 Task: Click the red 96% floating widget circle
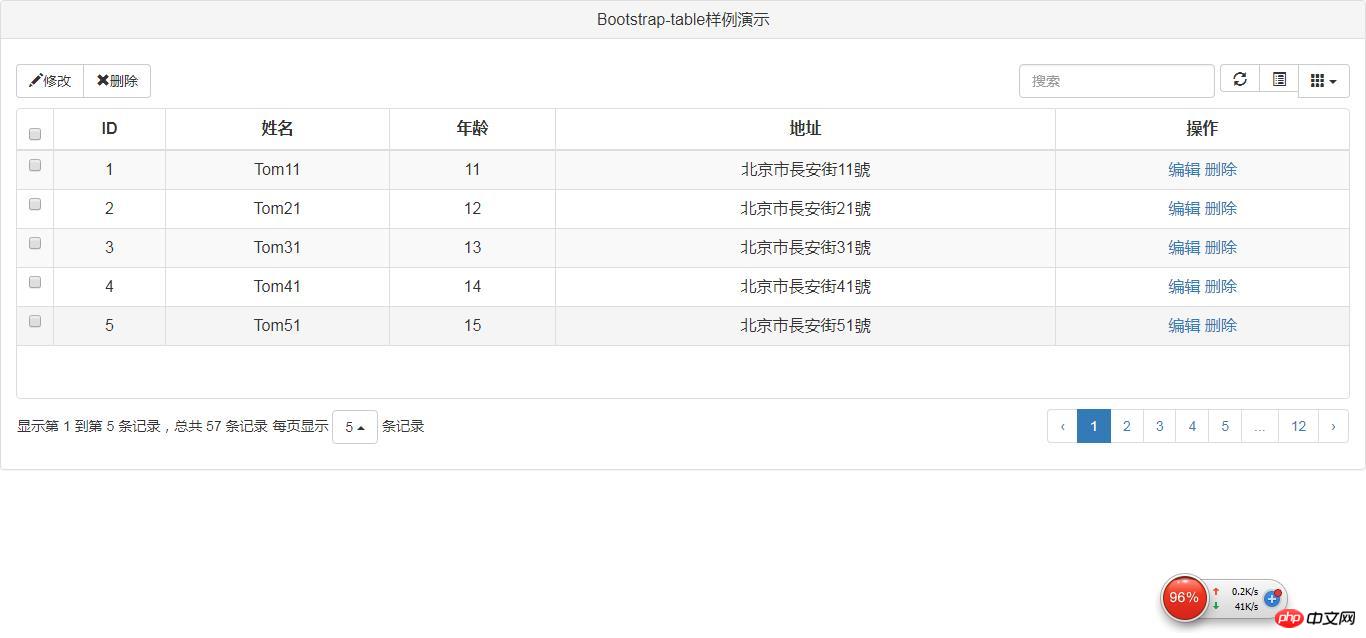1183,598
